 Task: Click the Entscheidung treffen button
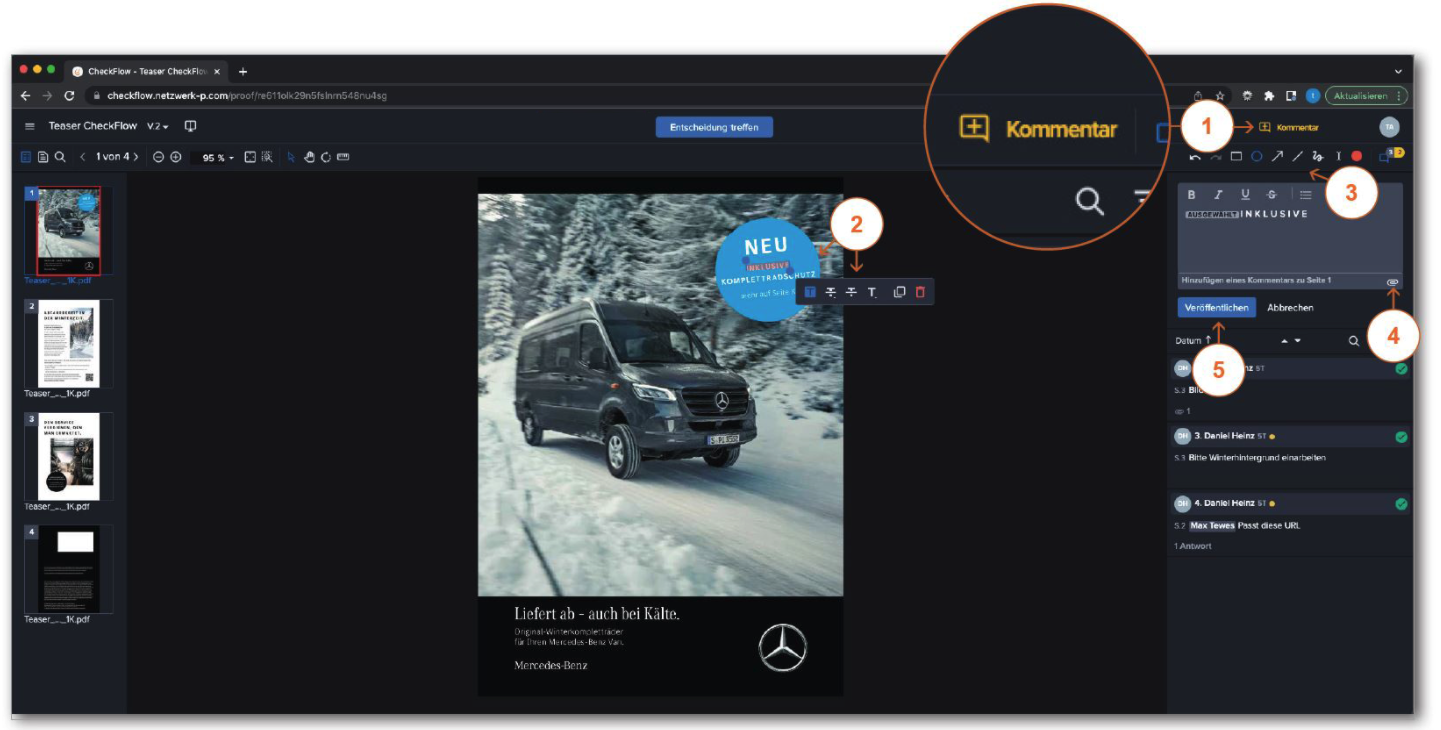pos(714,127)
